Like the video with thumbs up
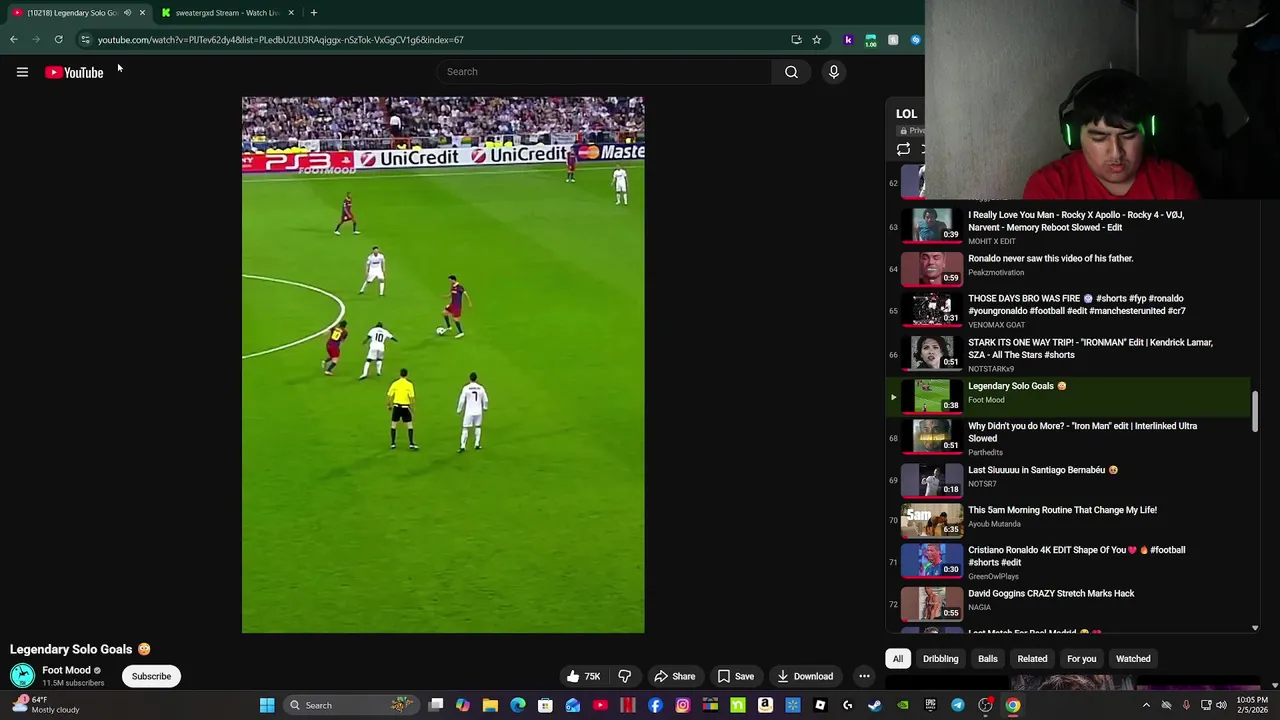This screenshot has width=1280, height=720. (x=583, y=676)
